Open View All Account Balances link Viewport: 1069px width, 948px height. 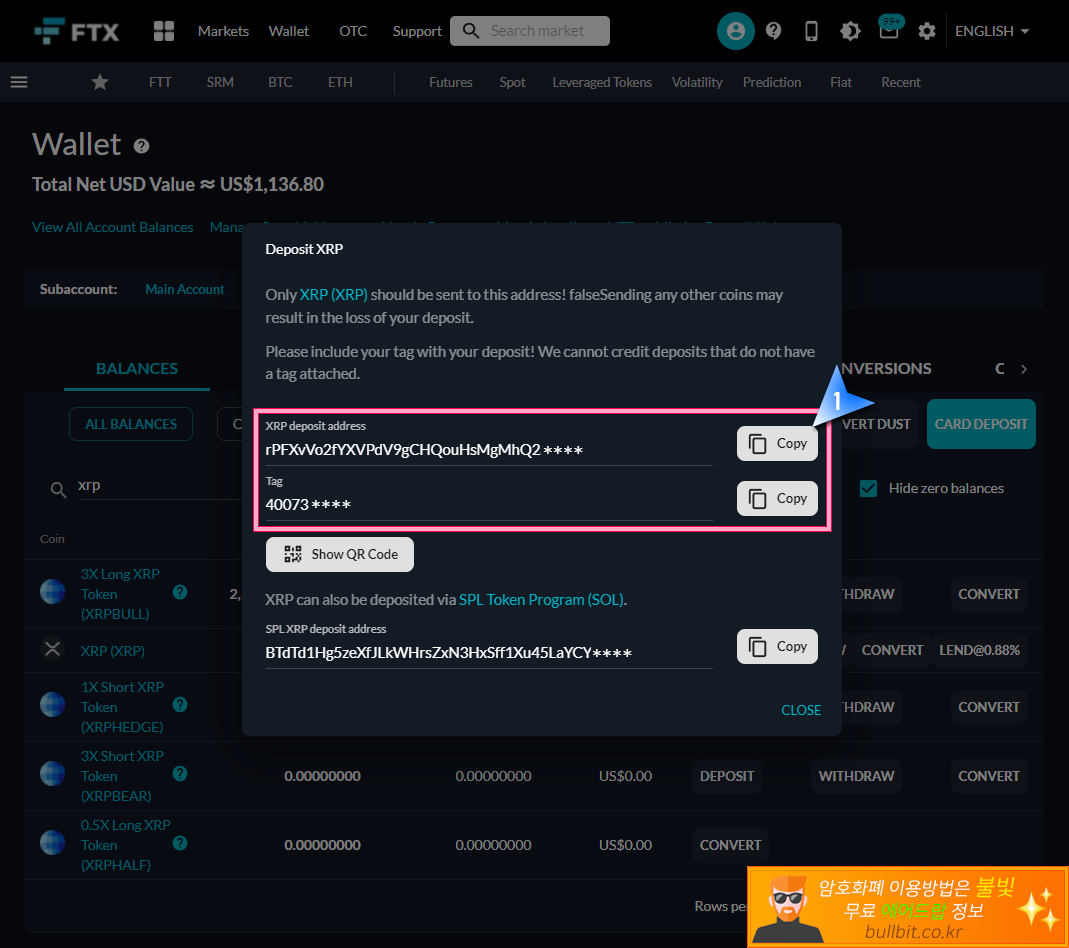coord(112,228)
